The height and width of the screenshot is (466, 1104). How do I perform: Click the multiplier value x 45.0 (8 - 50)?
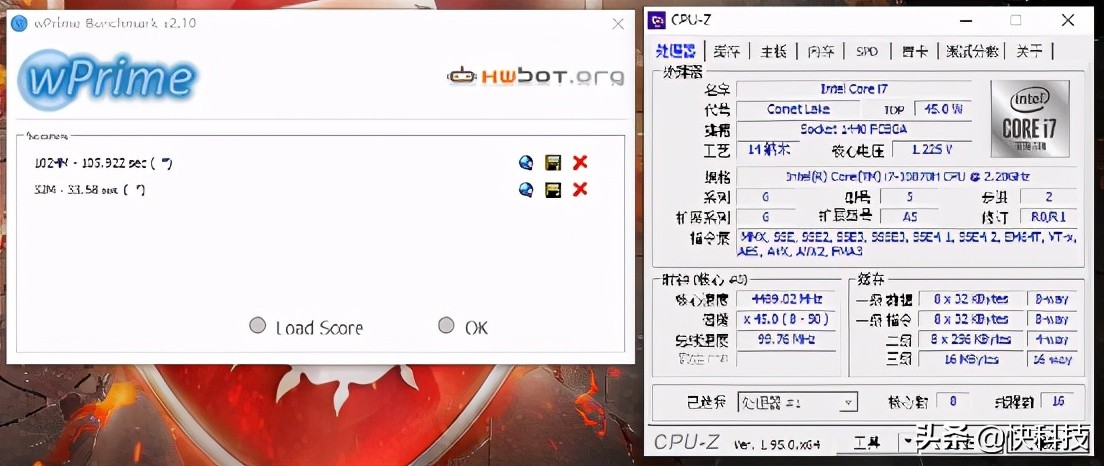pyautogui.click(x=786, y=318)
